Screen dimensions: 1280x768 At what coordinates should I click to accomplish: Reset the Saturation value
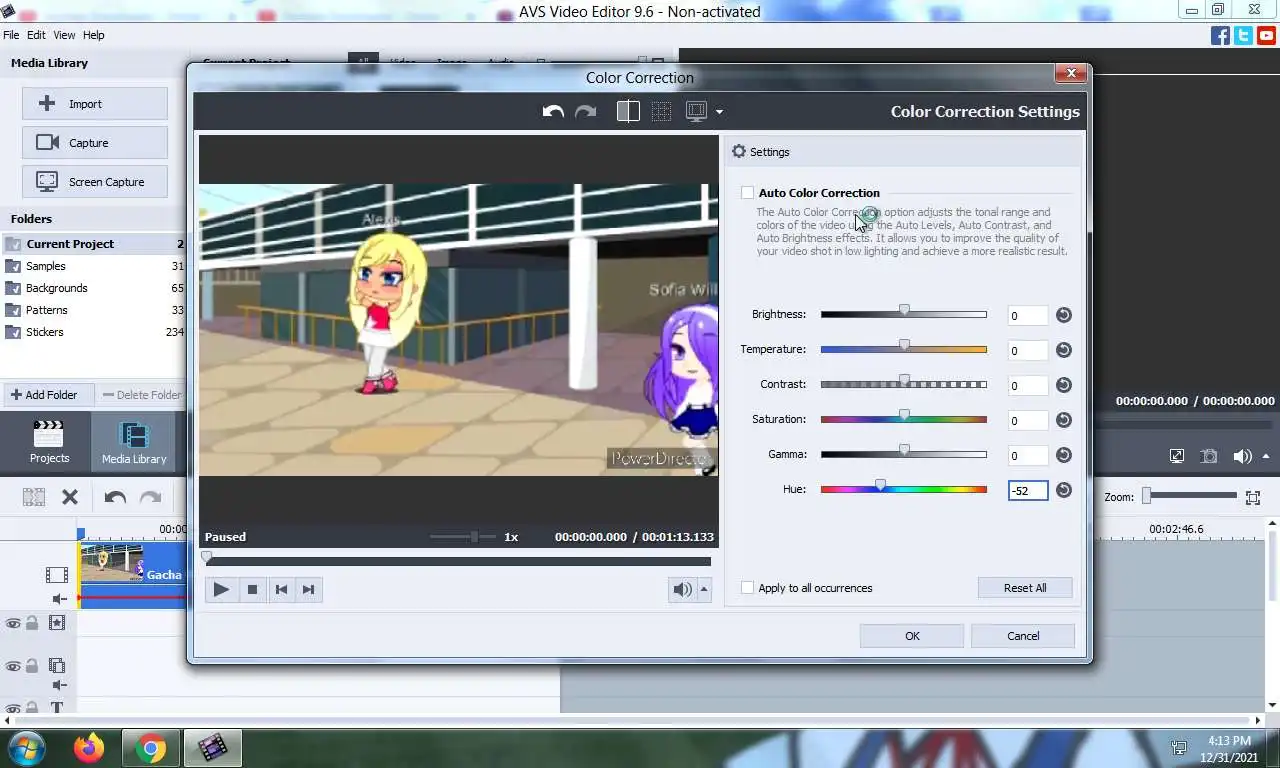1064,420
